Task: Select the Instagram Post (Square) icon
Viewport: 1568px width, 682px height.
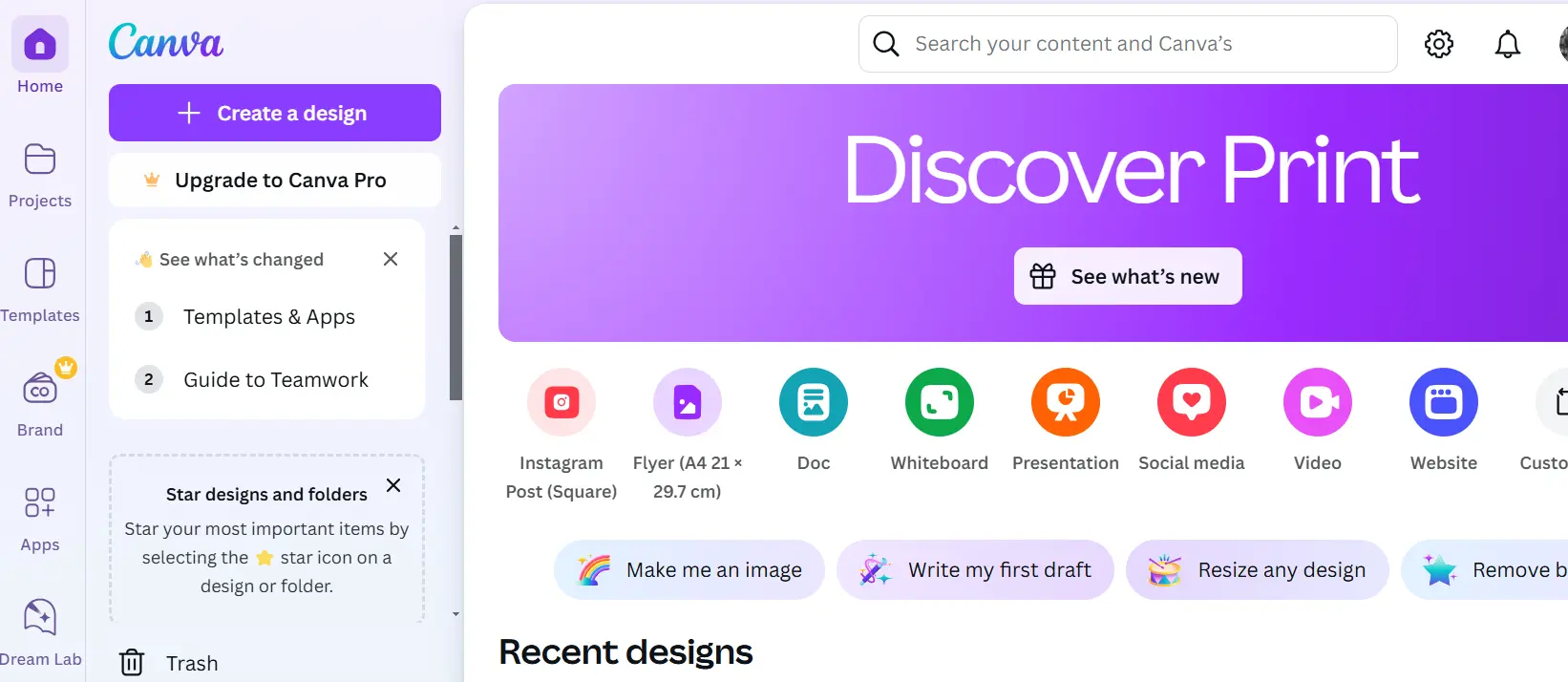Action: point(562,402)
